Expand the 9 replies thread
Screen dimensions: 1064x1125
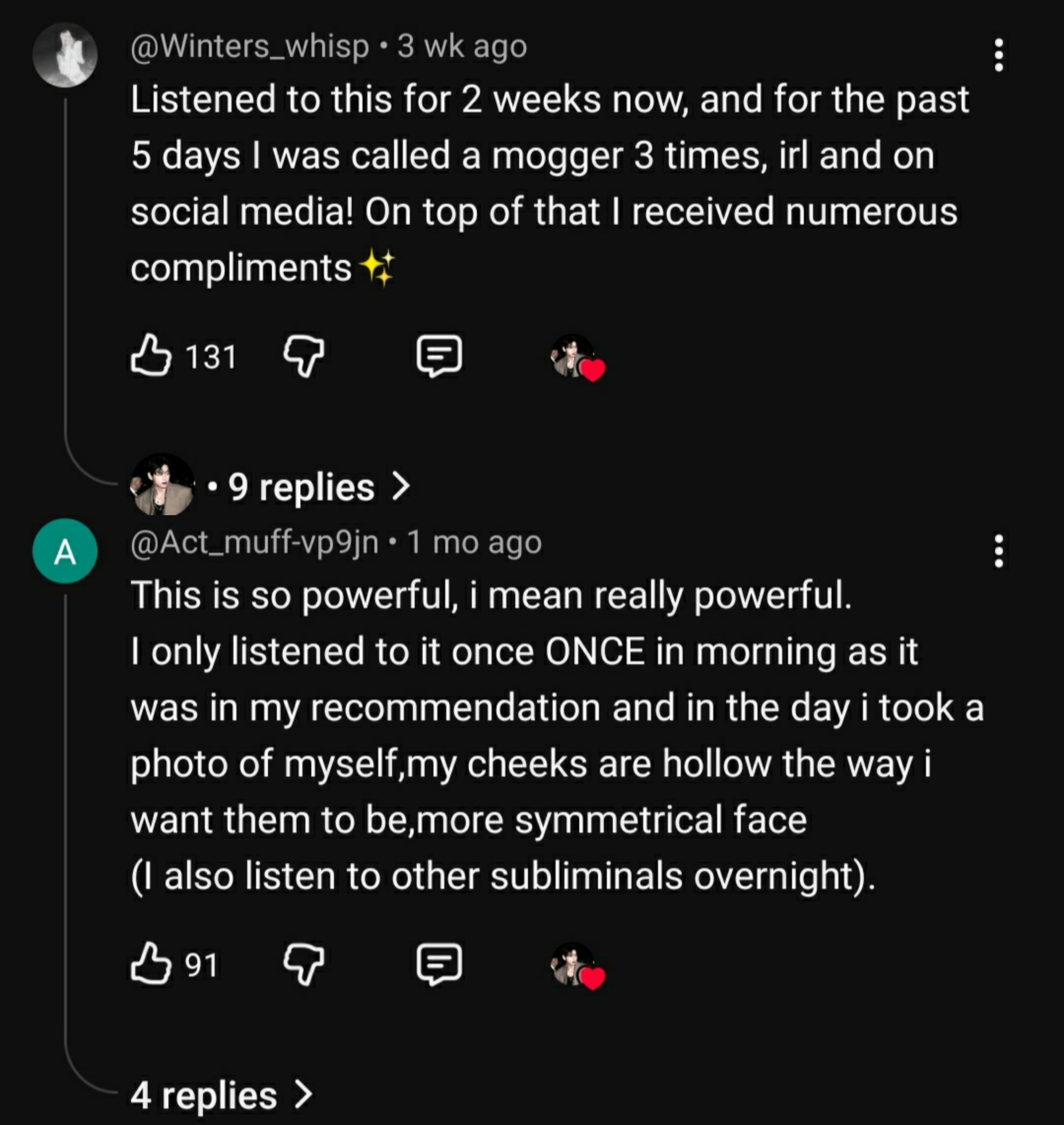319,487
